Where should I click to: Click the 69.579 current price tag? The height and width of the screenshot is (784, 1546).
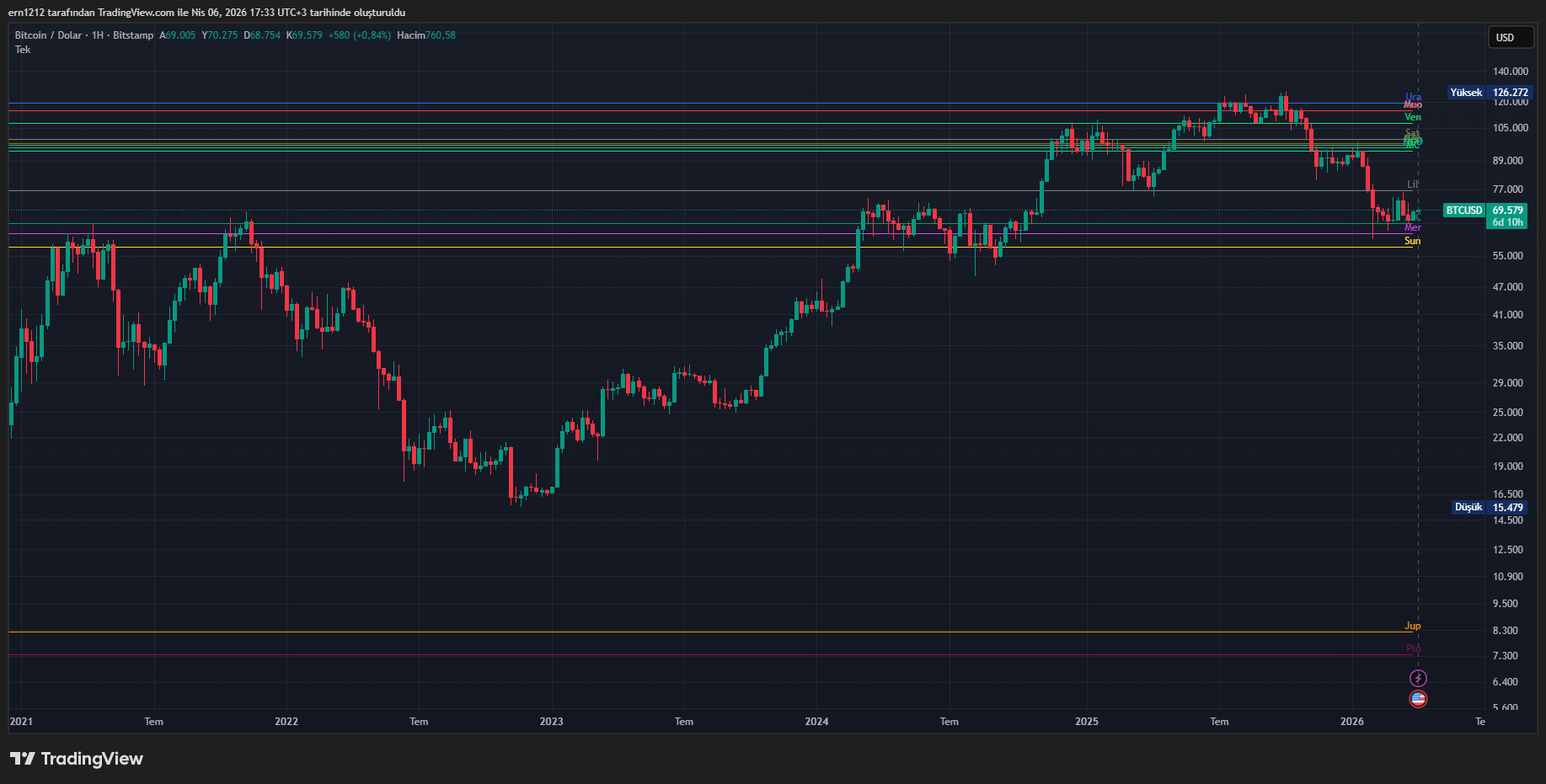pos(1507,211)
